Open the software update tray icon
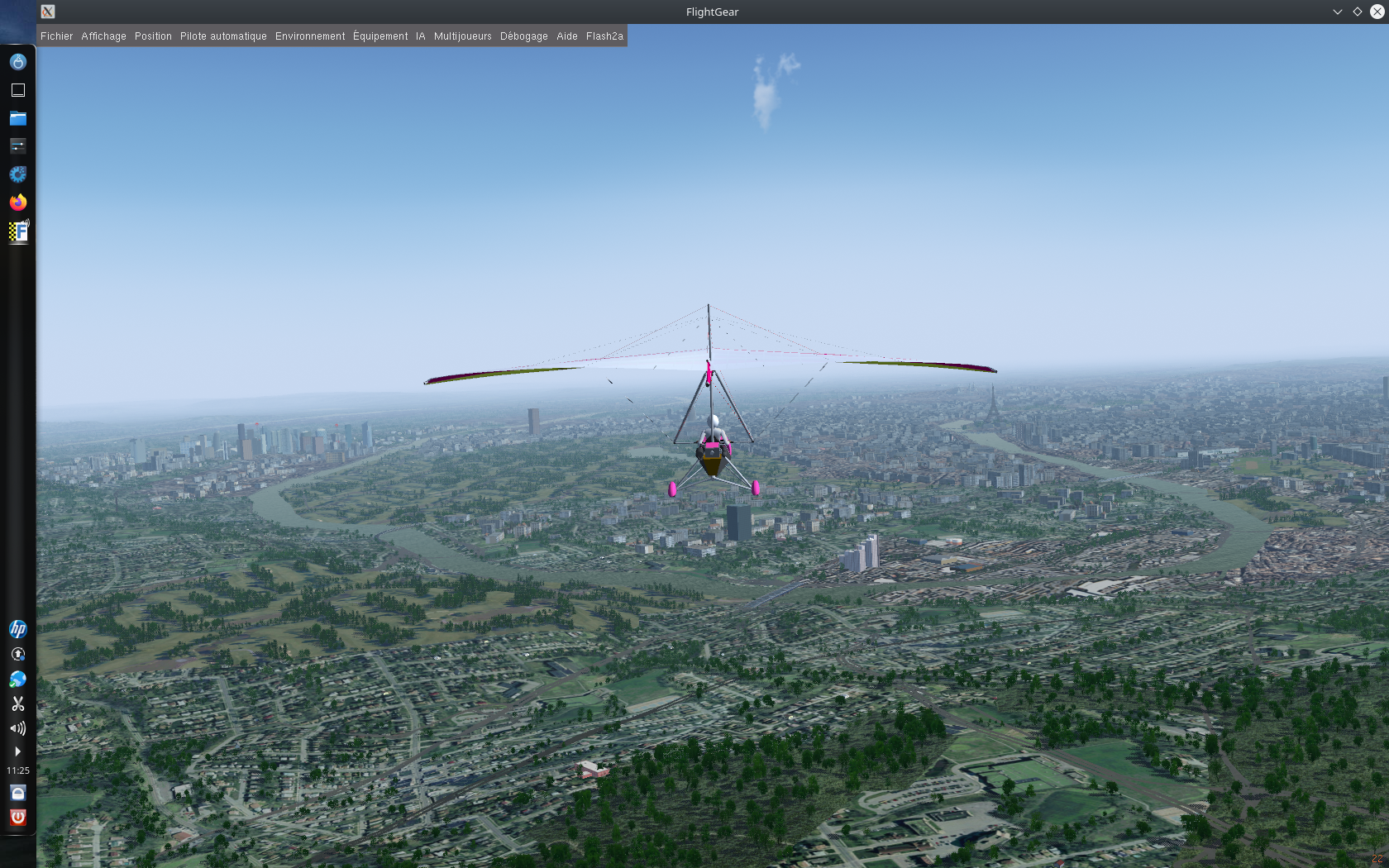The width and height of the screenshot is (1389, 868). point(17,654)
